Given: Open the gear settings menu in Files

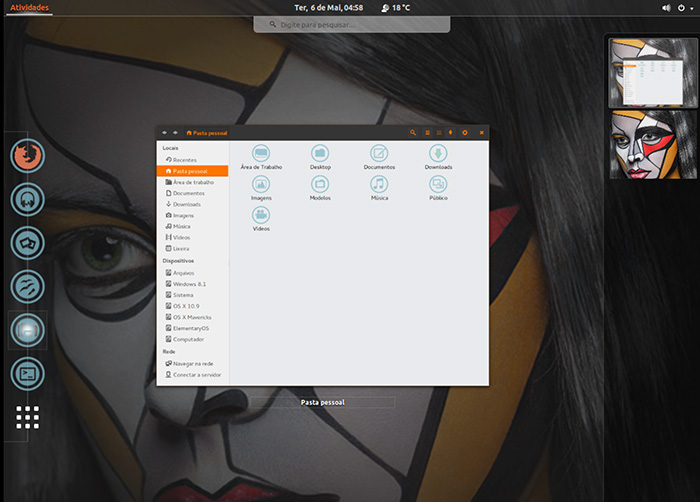Looking at the screenshot, I should 465,133.
